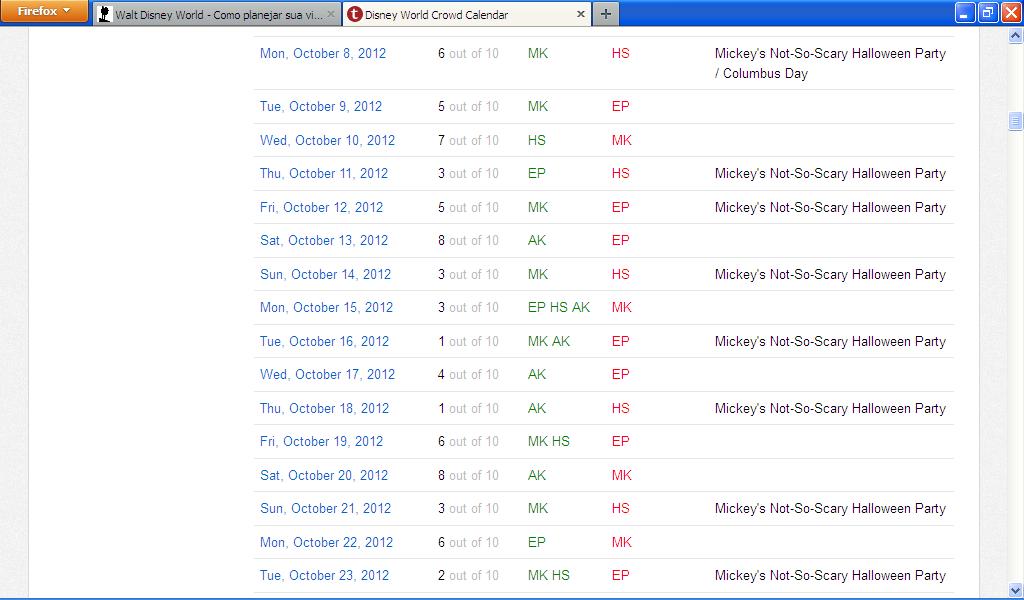The height and width of the screenshot is (600, 1024).
Task: Minimize the Firefox window
Action: [x=964, y=12]
